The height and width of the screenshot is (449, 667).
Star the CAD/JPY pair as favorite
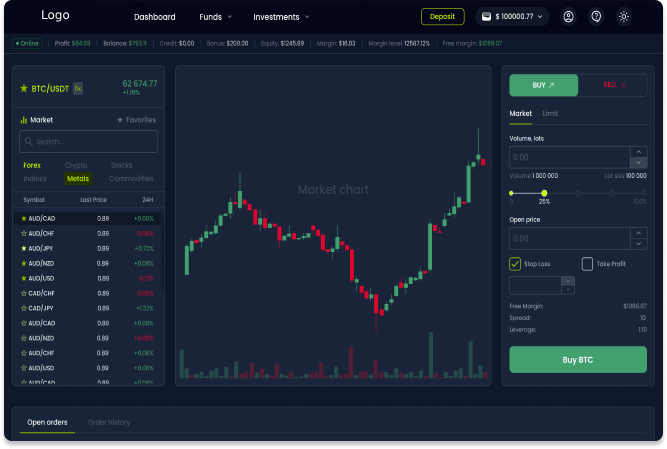(24, 308)
